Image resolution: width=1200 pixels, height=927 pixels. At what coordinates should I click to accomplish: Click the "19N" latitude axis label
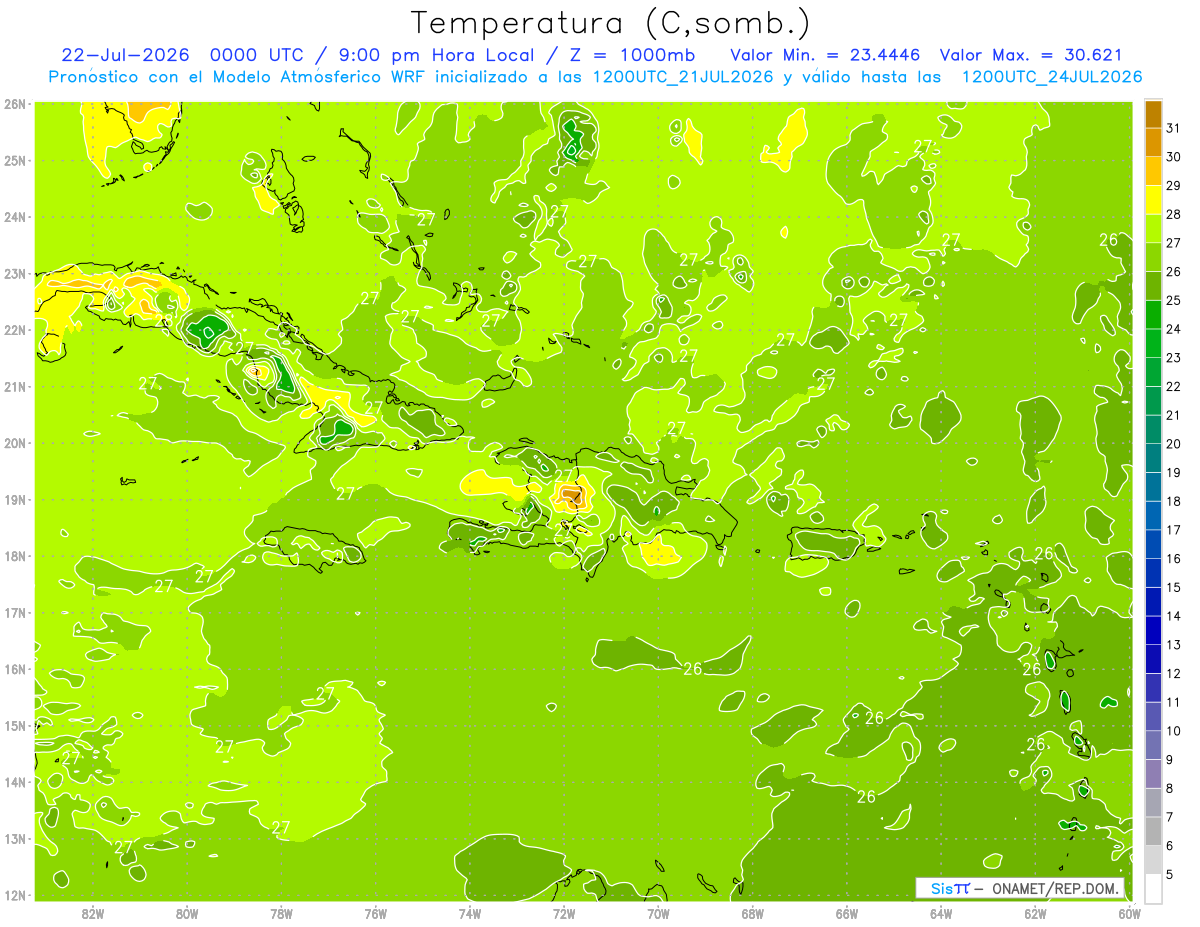14,499
